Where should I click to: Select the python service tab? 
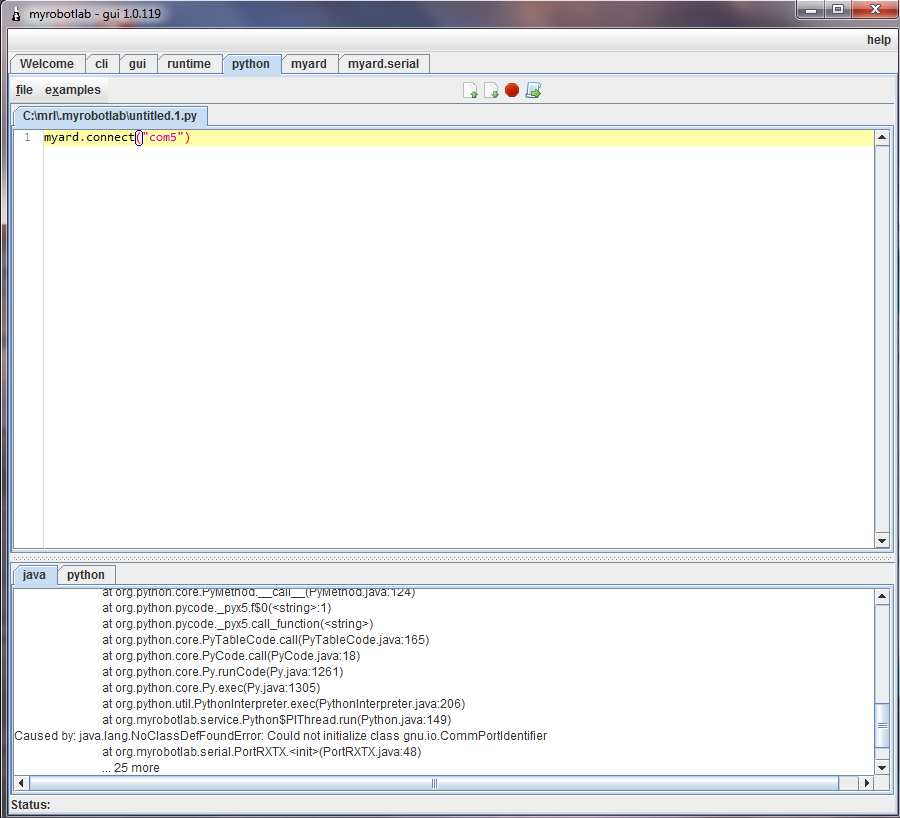point(251,64)
